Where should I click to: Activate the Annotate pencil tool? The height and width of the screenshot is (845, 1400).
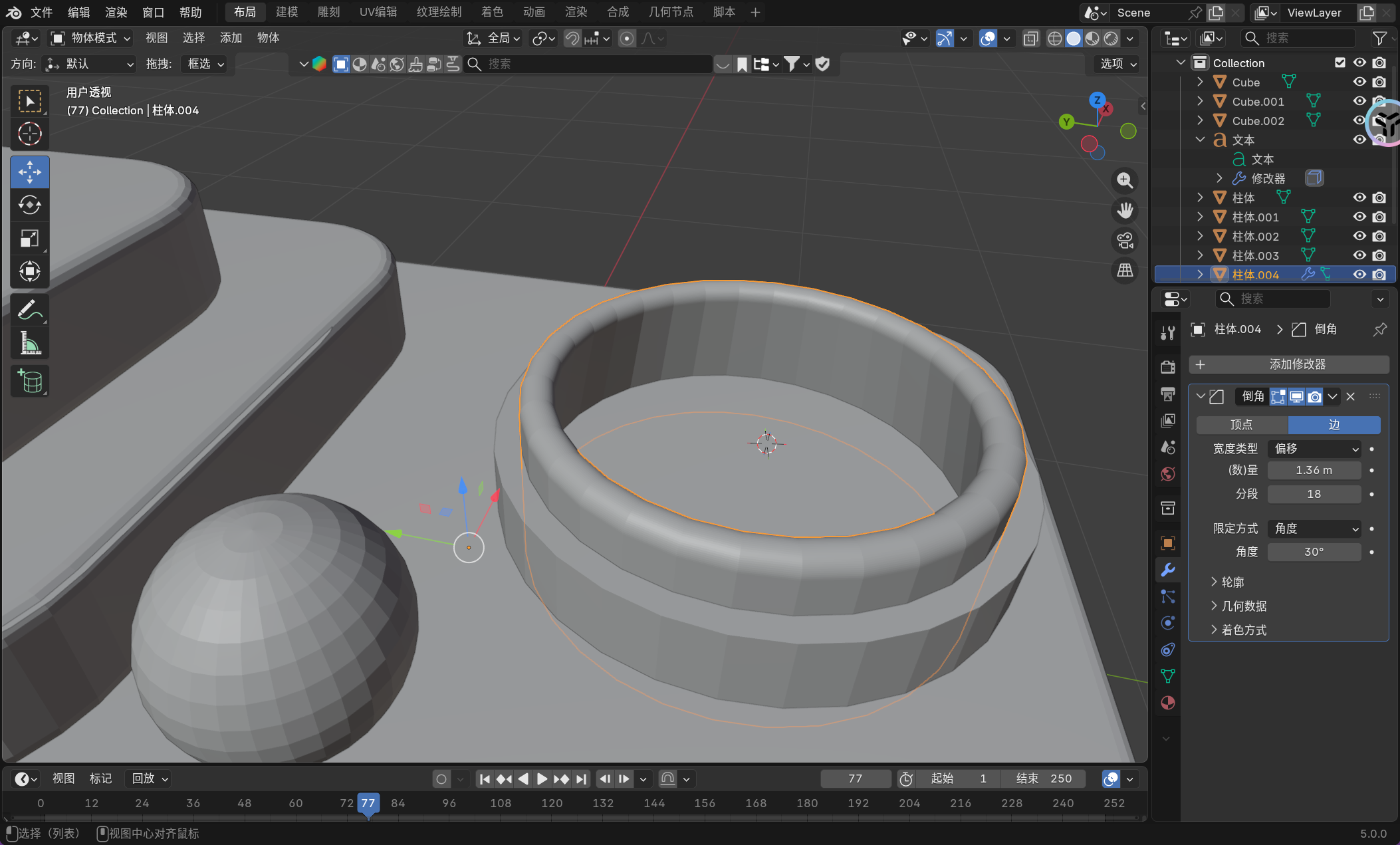pos(29,310)
